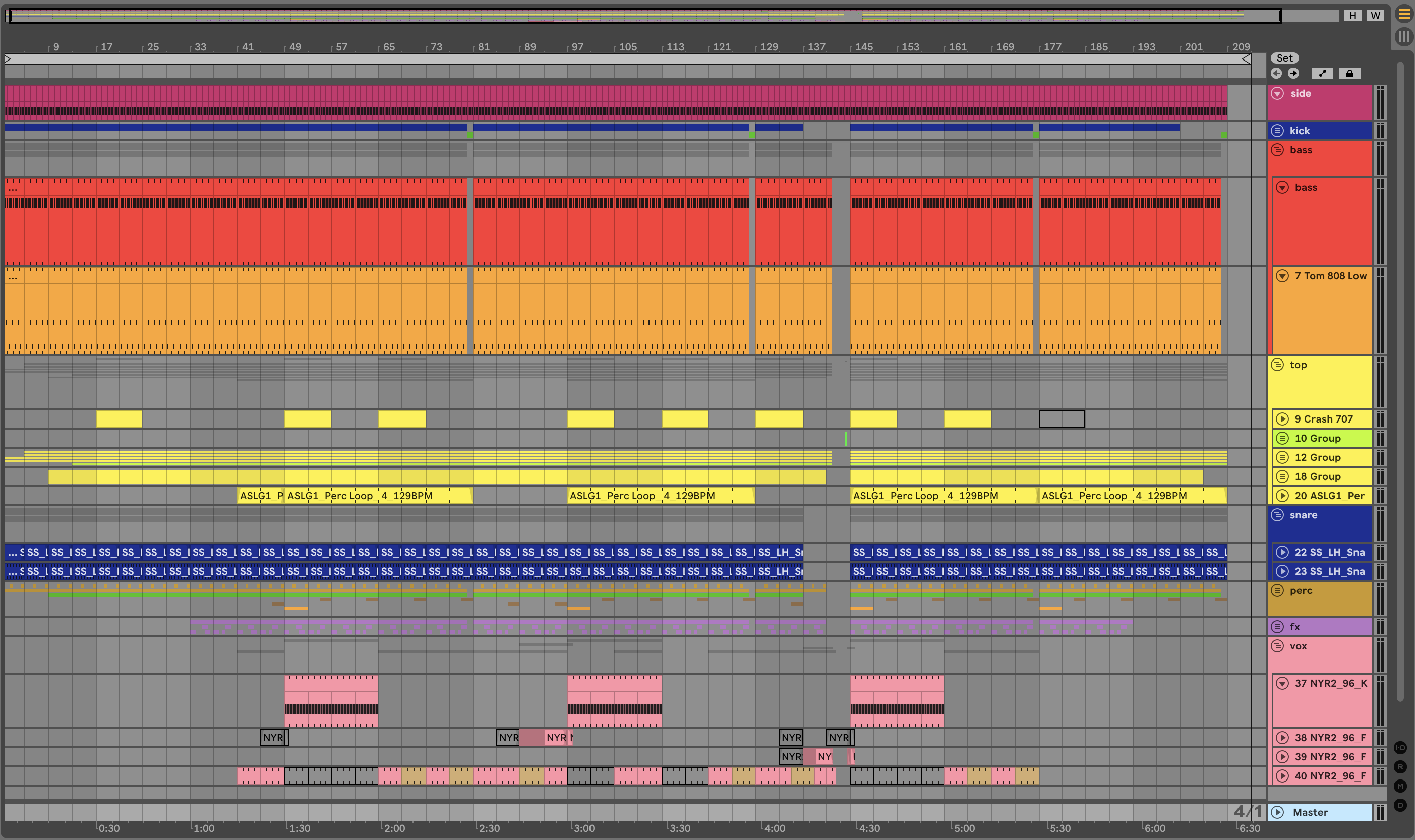Collapse the side track fold arrow
The width and height of the screenshot is (1415, 840).
[1277, 93]
